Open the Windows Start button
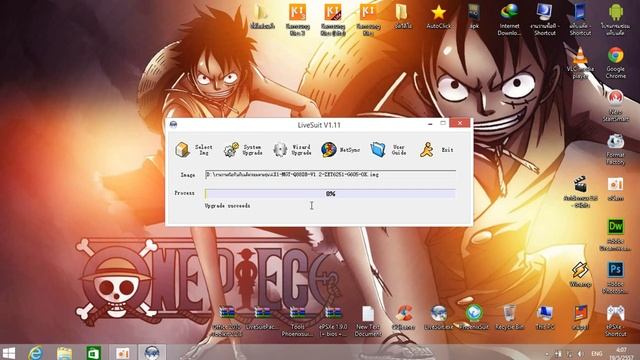The width and height of the screenshot is (640, 360). [x=8, y=353]
